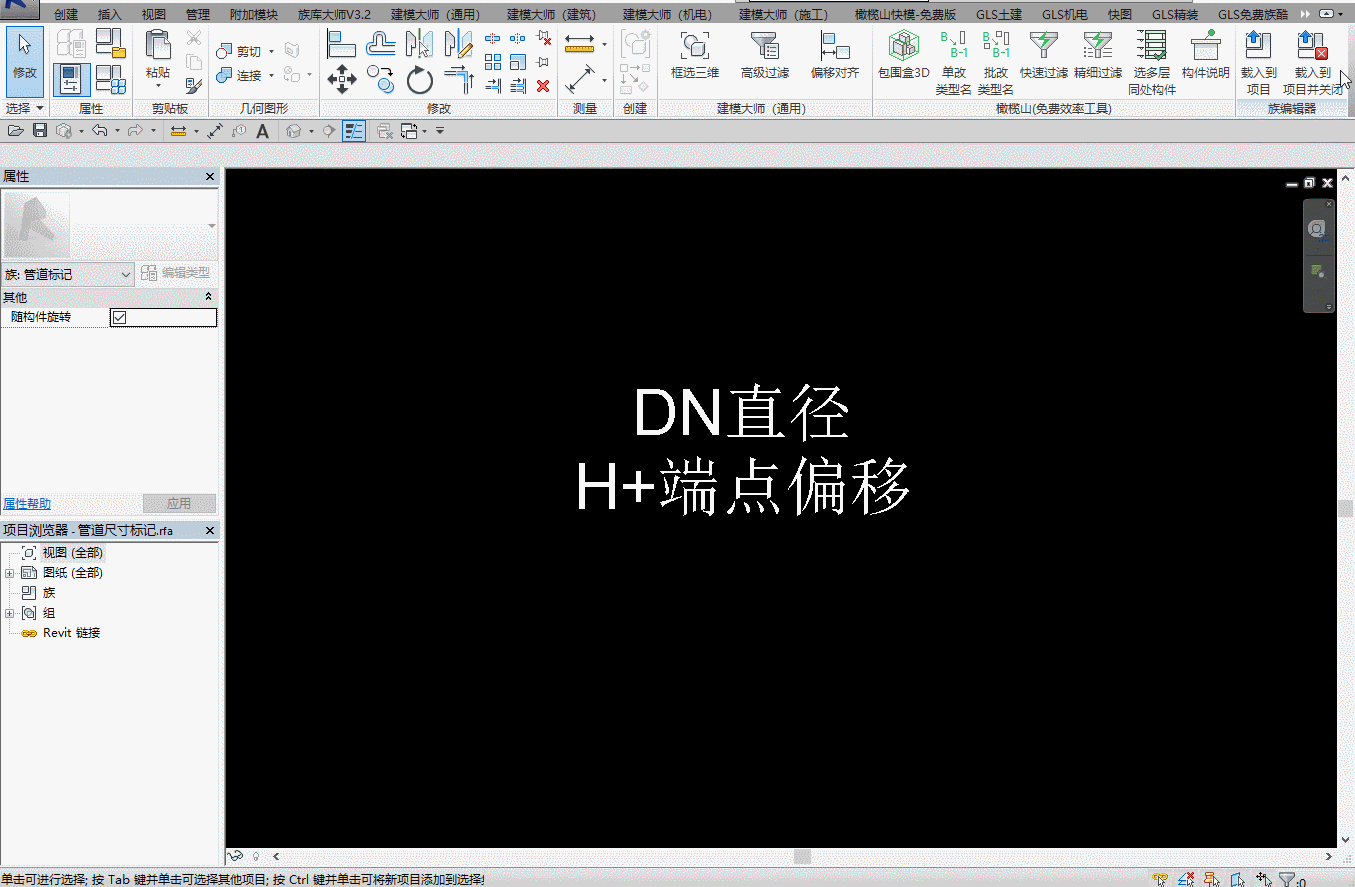1355x887 pixels.
Task: Select the Array tool grid icon
Action: point(493,62)
